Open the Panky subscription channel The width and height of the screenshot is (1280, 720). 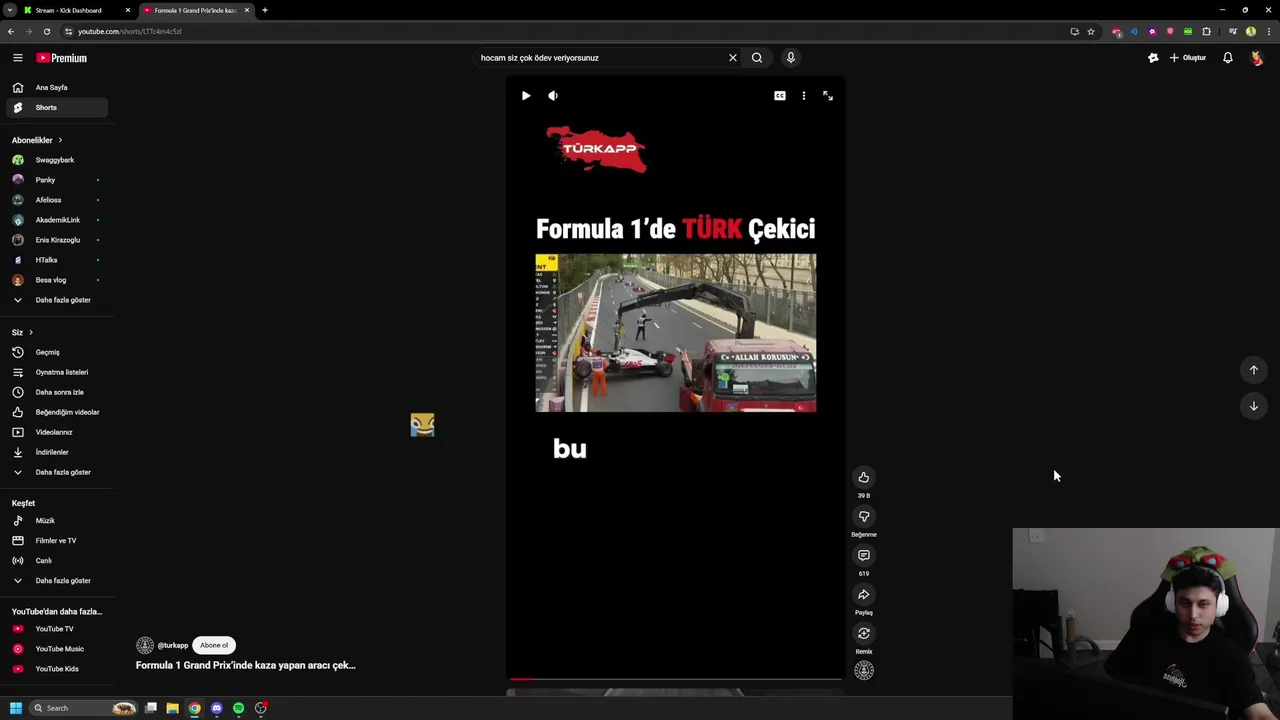coord(57,180)
